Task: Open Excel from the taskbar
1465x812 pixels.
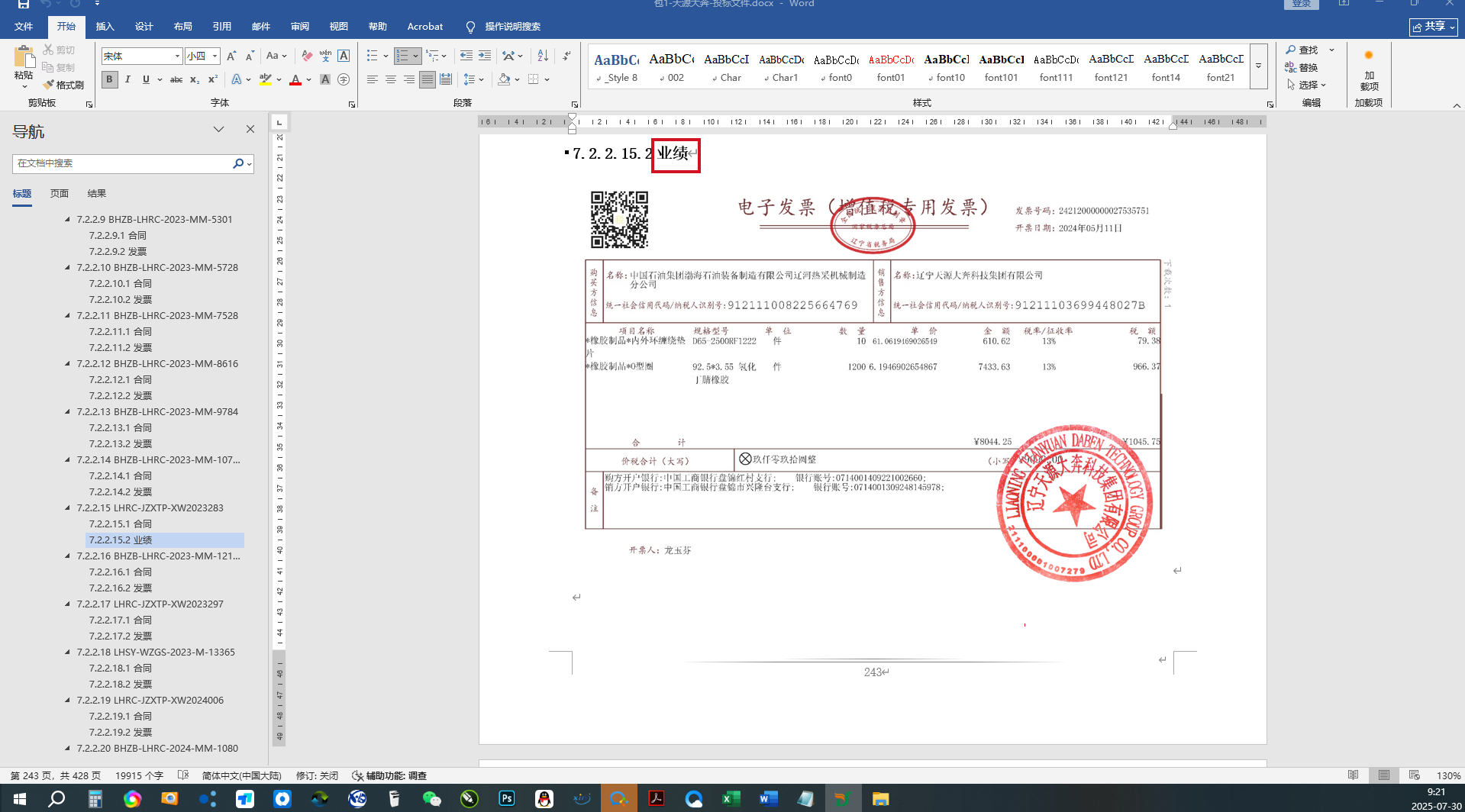Action: point(731,799)
